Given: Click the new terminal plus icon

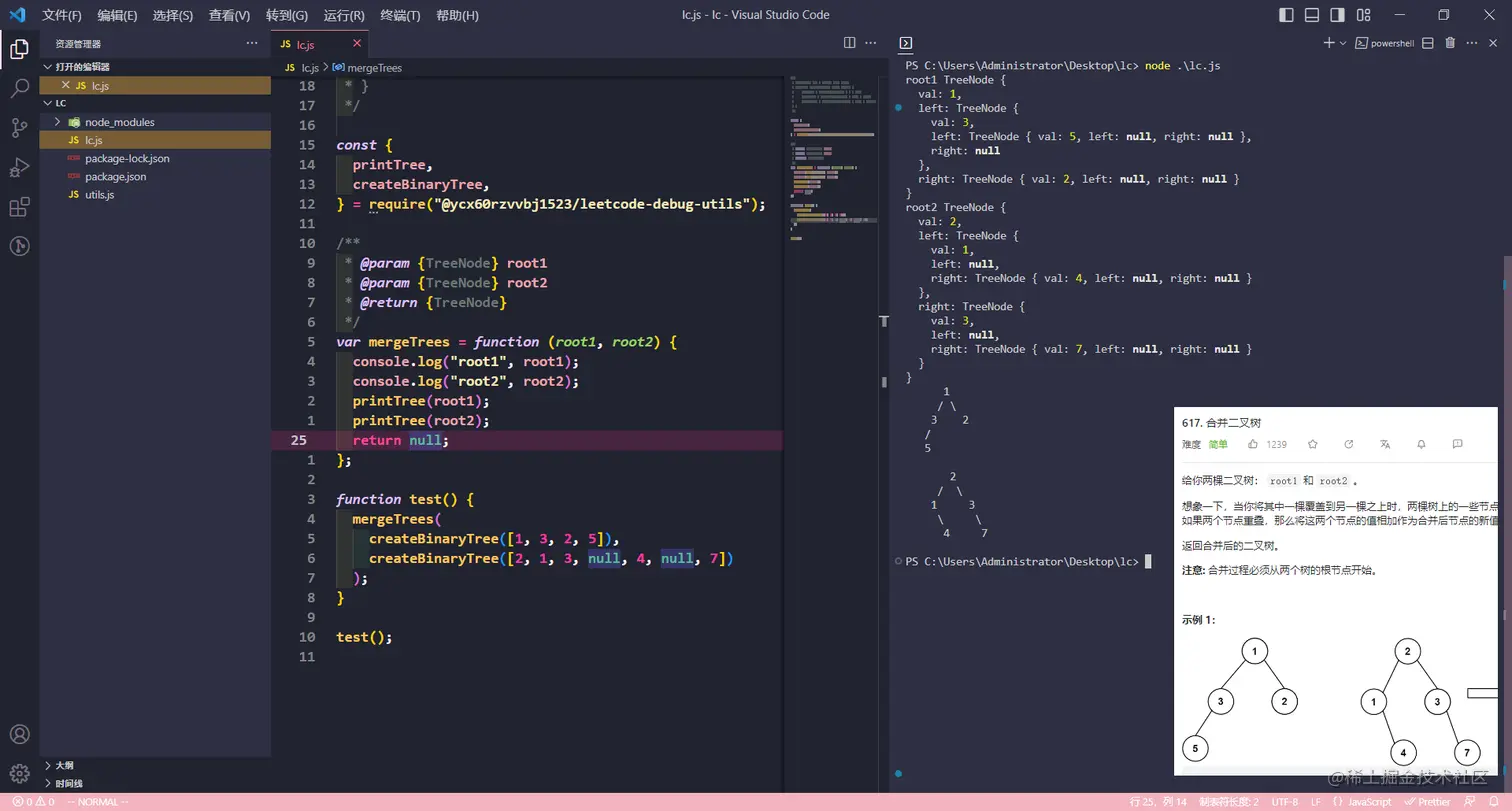Looking at the screenshot, I should tap(1329, 43).
